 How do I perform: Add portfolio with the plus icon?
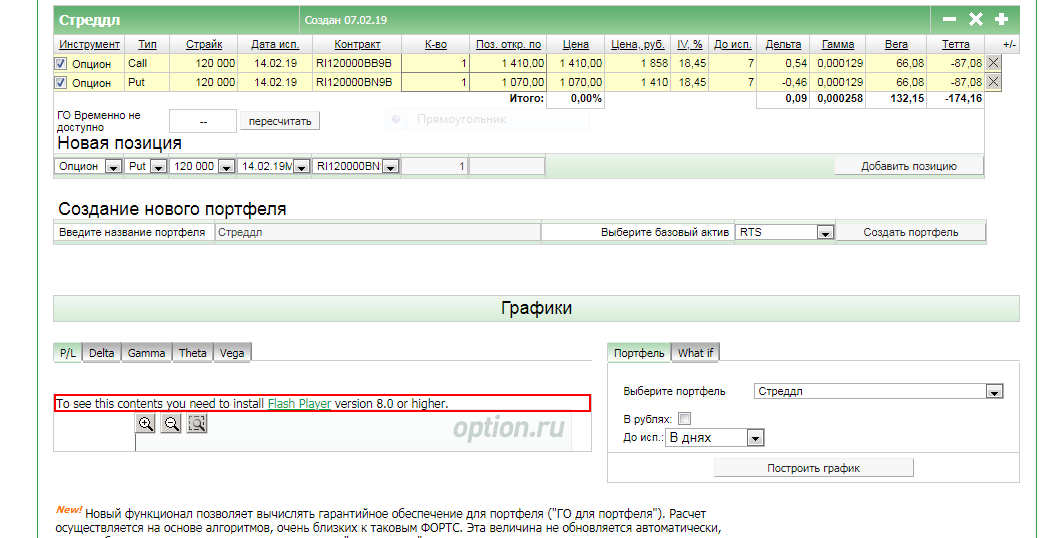click(1001, 20)
